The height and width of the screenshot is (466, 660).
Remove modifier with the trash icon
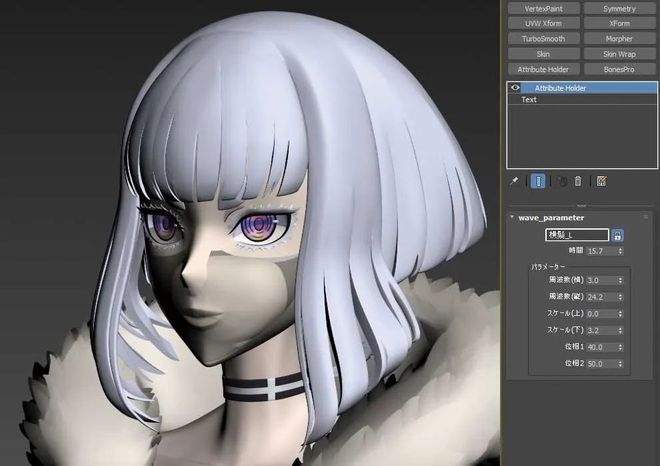tap(577, 181)
